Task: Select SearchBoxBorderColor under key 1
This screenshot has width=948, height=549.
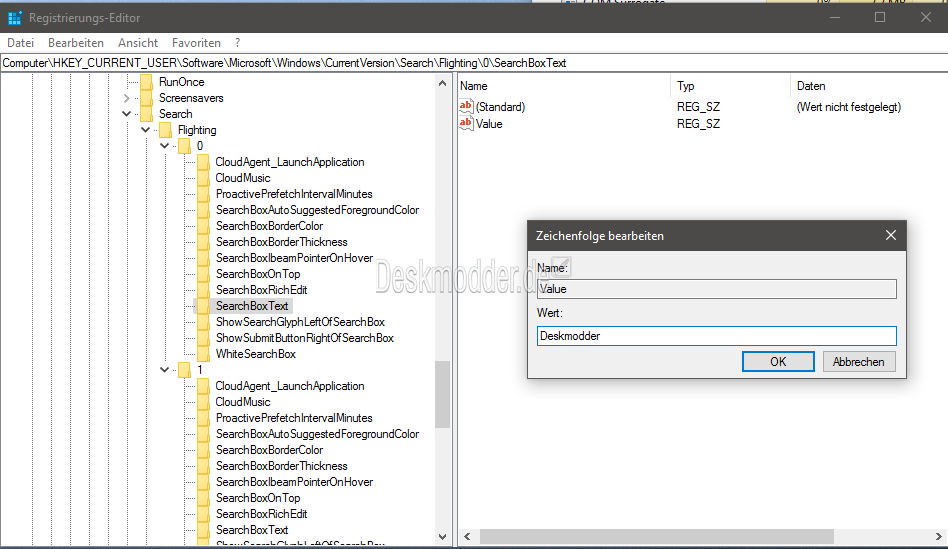Action: tap(269, 450)
